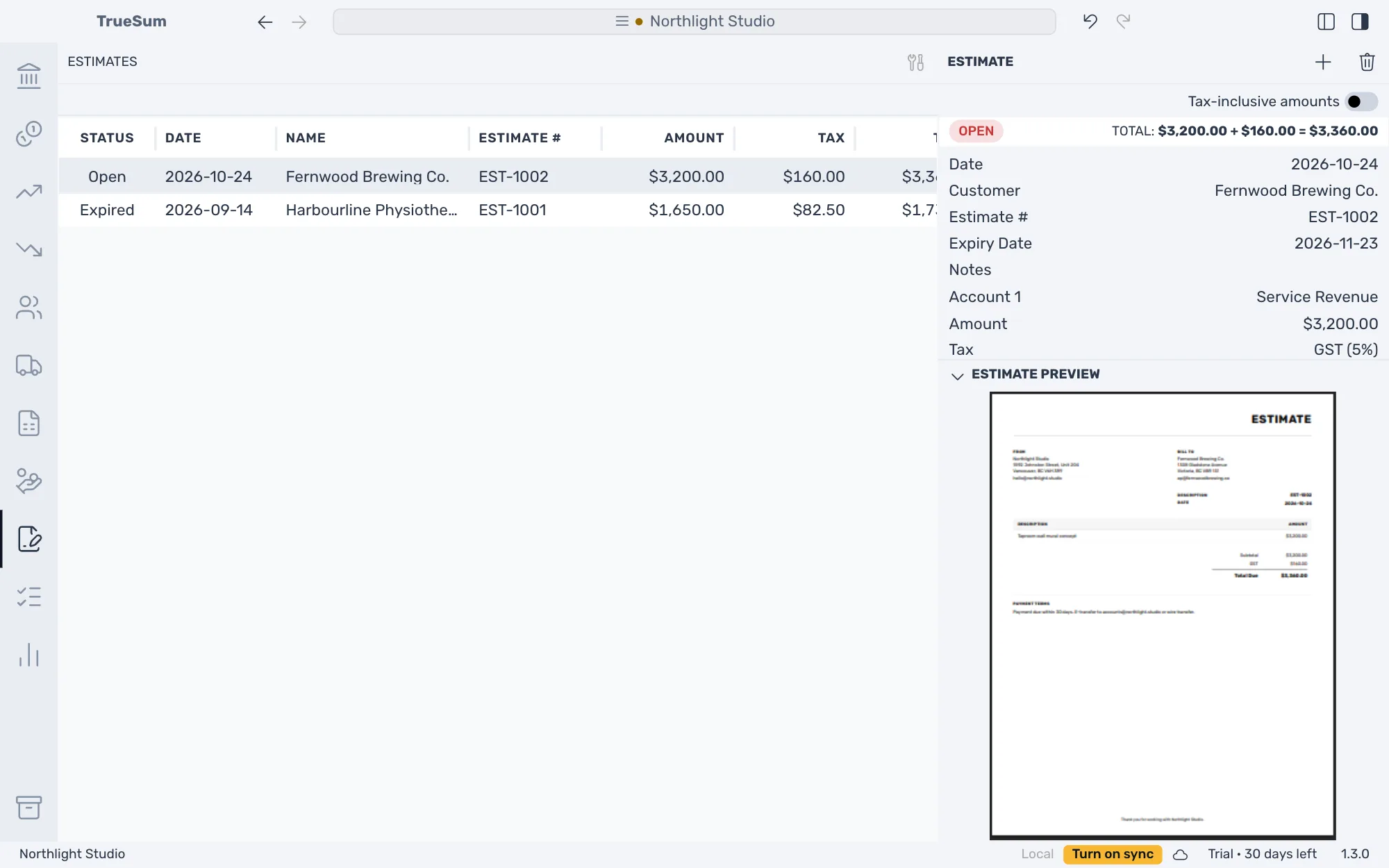Select the Harbourline Physiothe... estimate row

498,210
